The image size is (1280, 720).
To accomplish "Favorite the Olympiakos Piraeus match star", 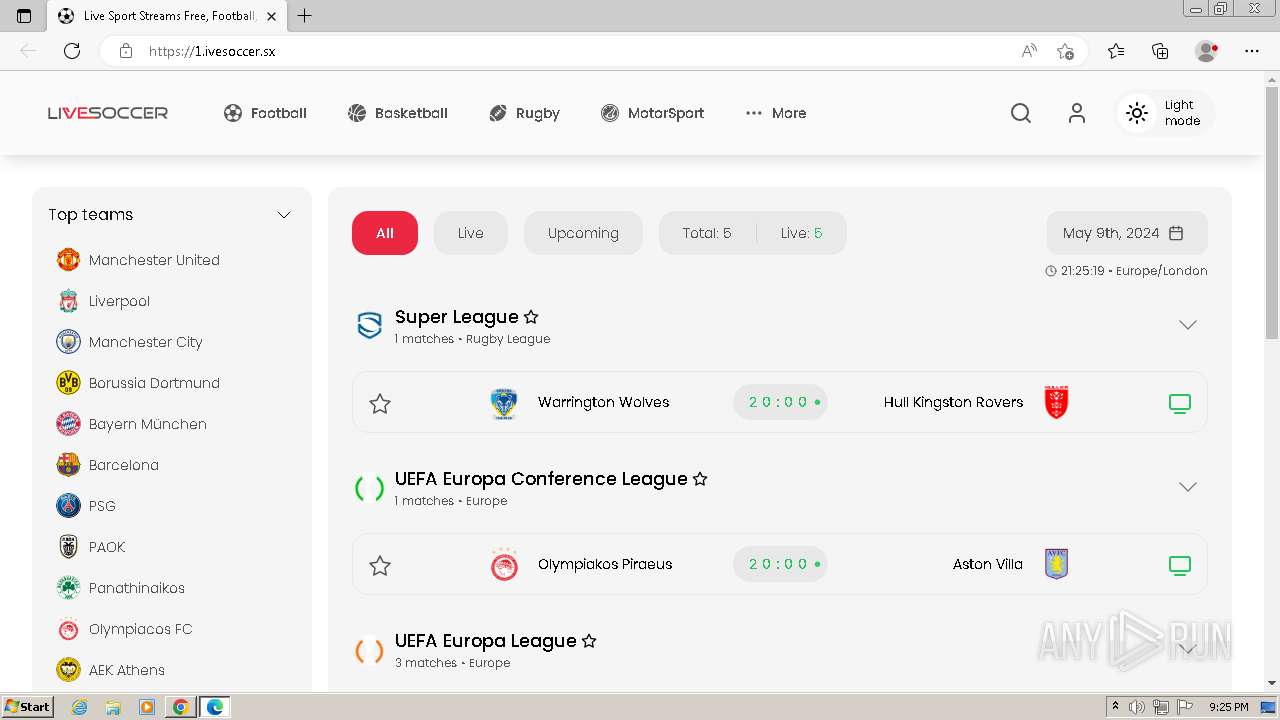I will click(380, 565).
